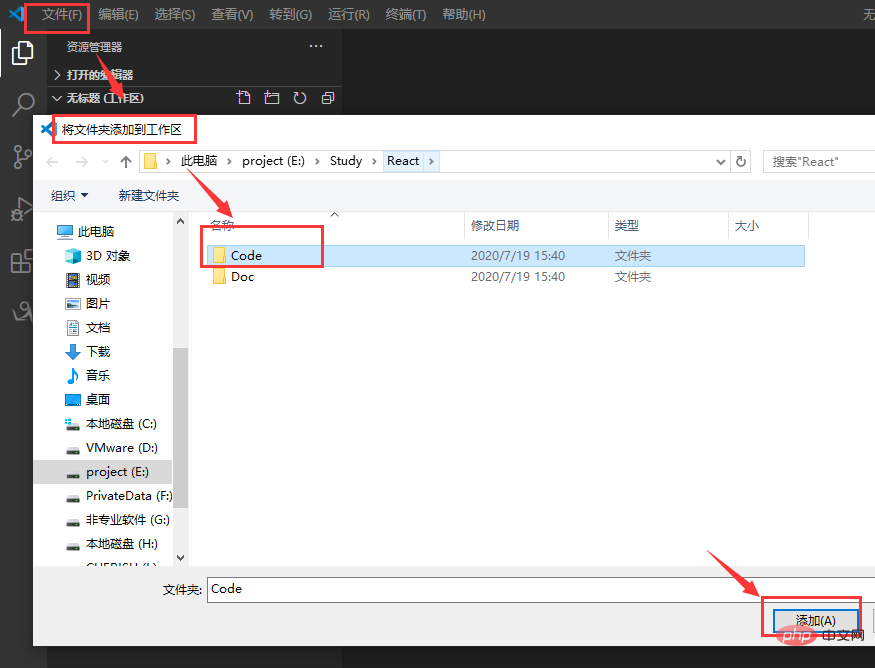Expand the chevron after Study in the path
The image size is (875, 668).
point(374,161)
